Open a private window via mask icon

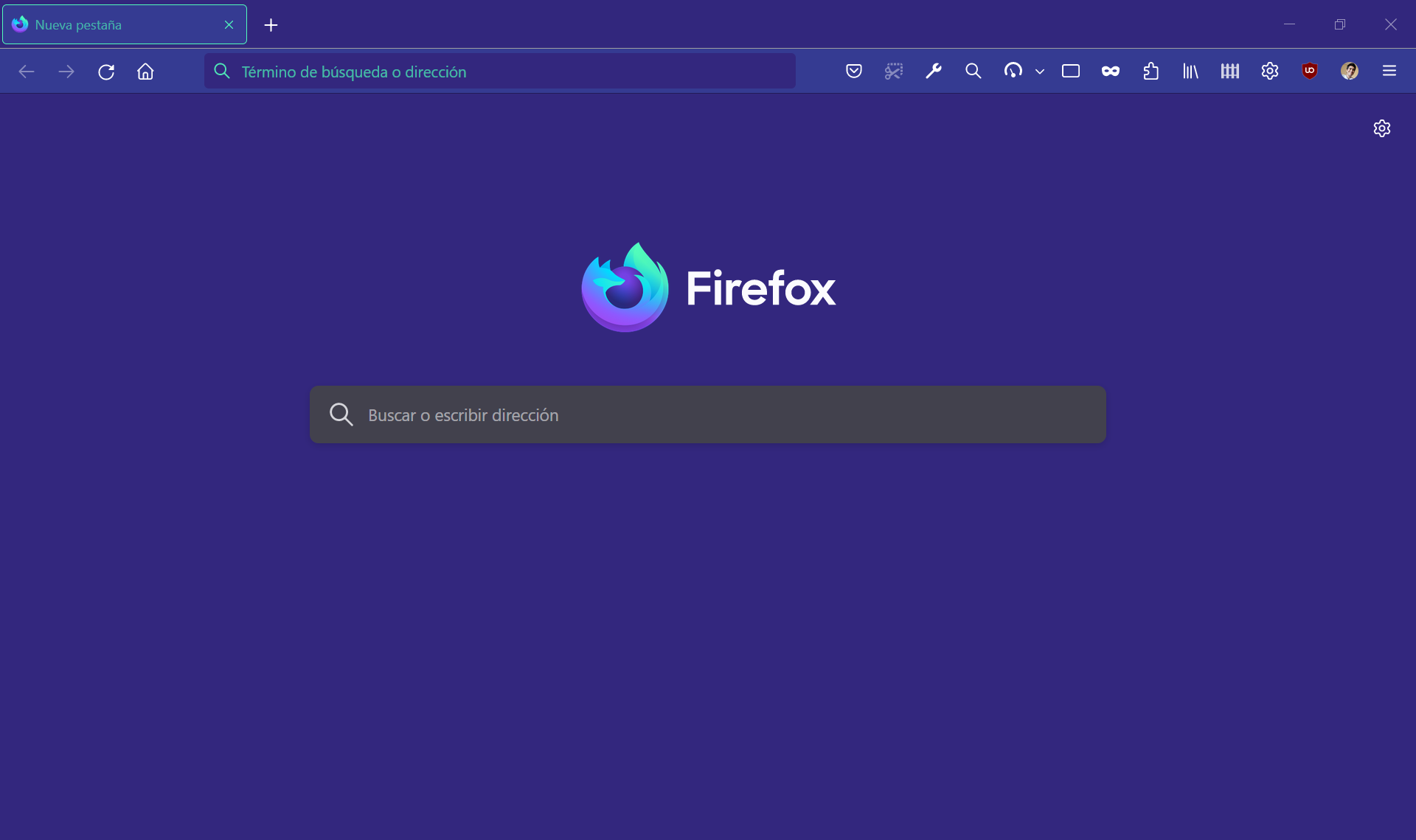1110,72
